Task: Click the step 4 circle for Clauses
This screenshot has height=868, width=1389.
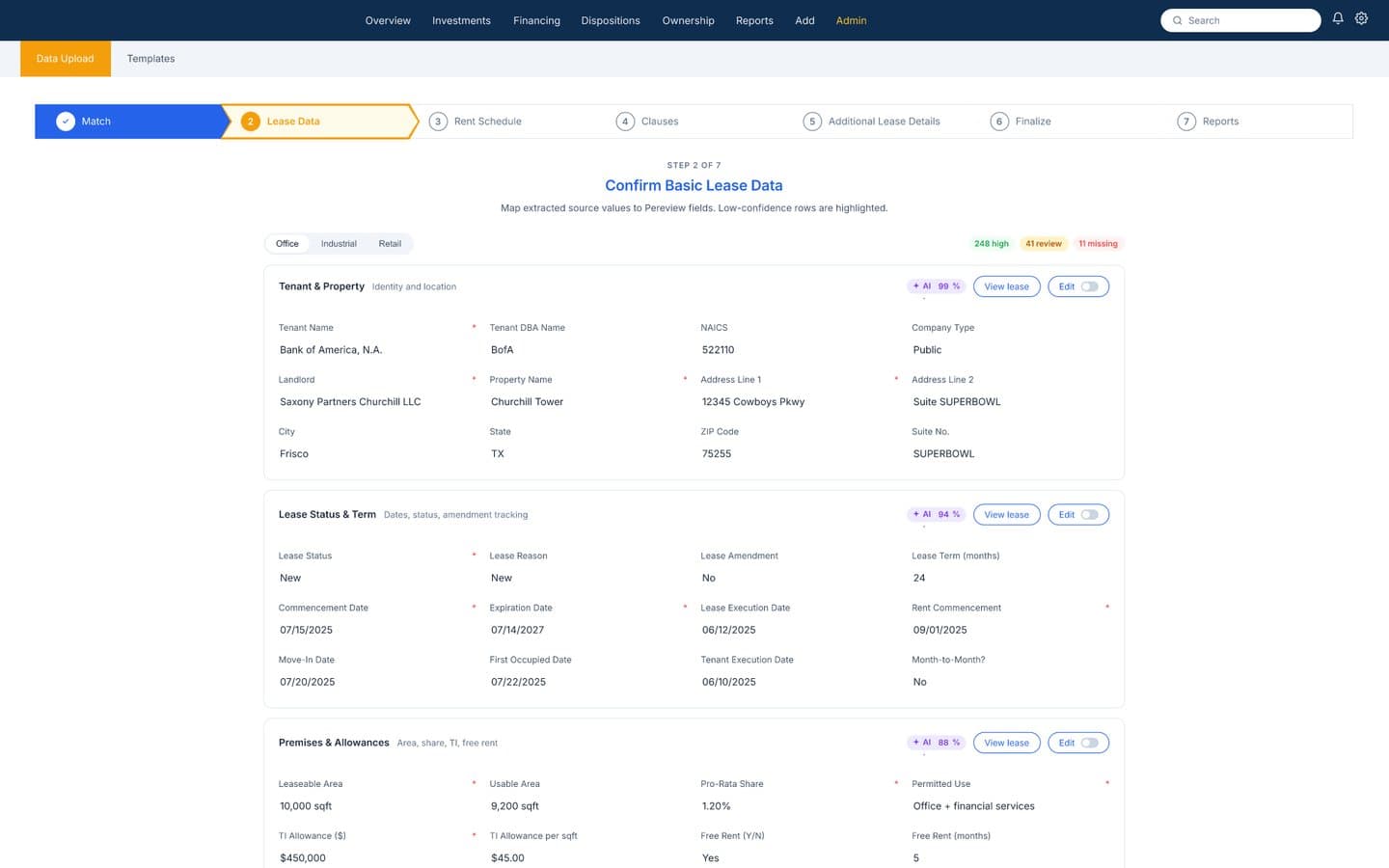Action: click(625, 122)
